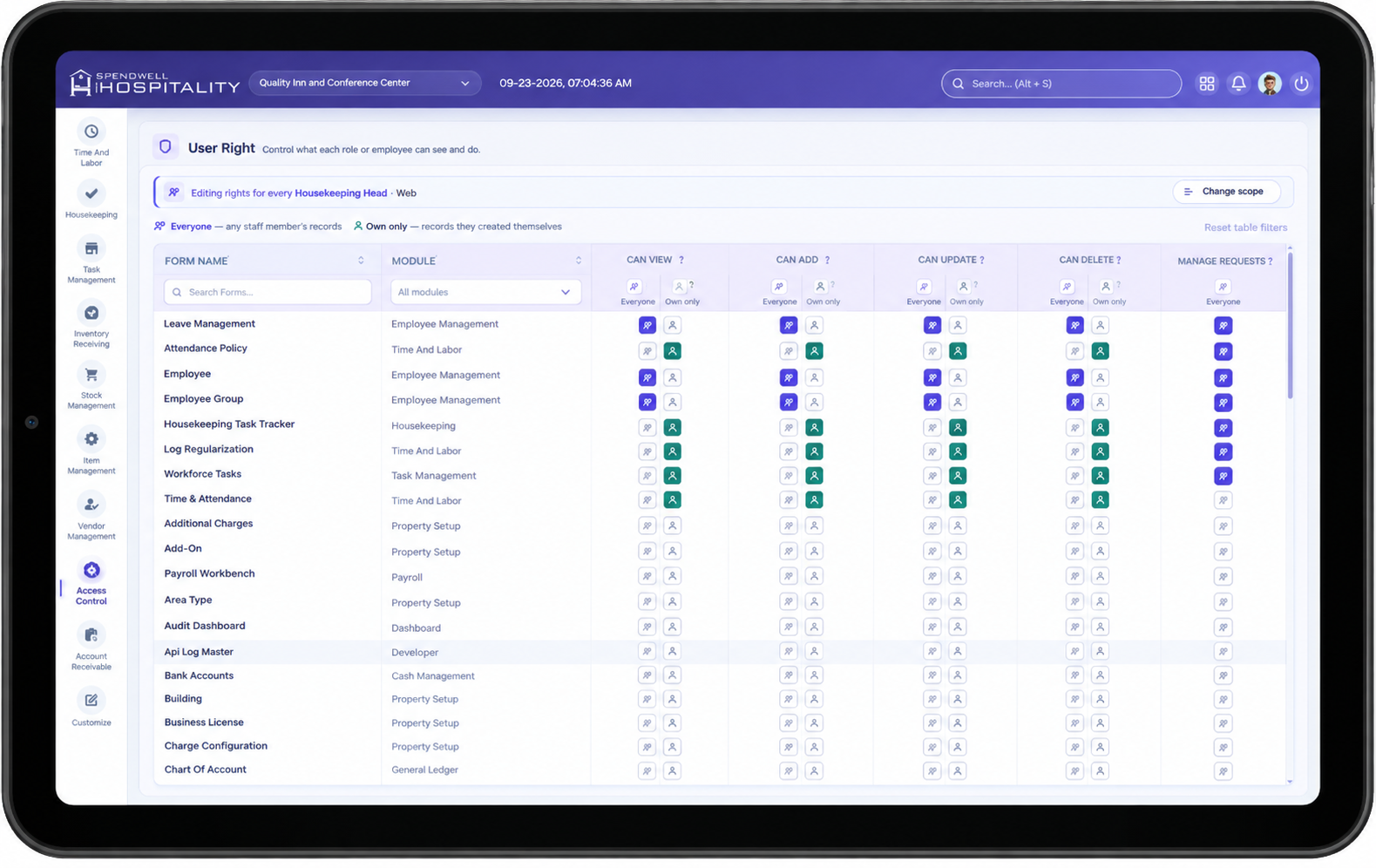Toggle Can Update Own only for Payroll Workbench
1376x868 pixels.
point(958,576)
